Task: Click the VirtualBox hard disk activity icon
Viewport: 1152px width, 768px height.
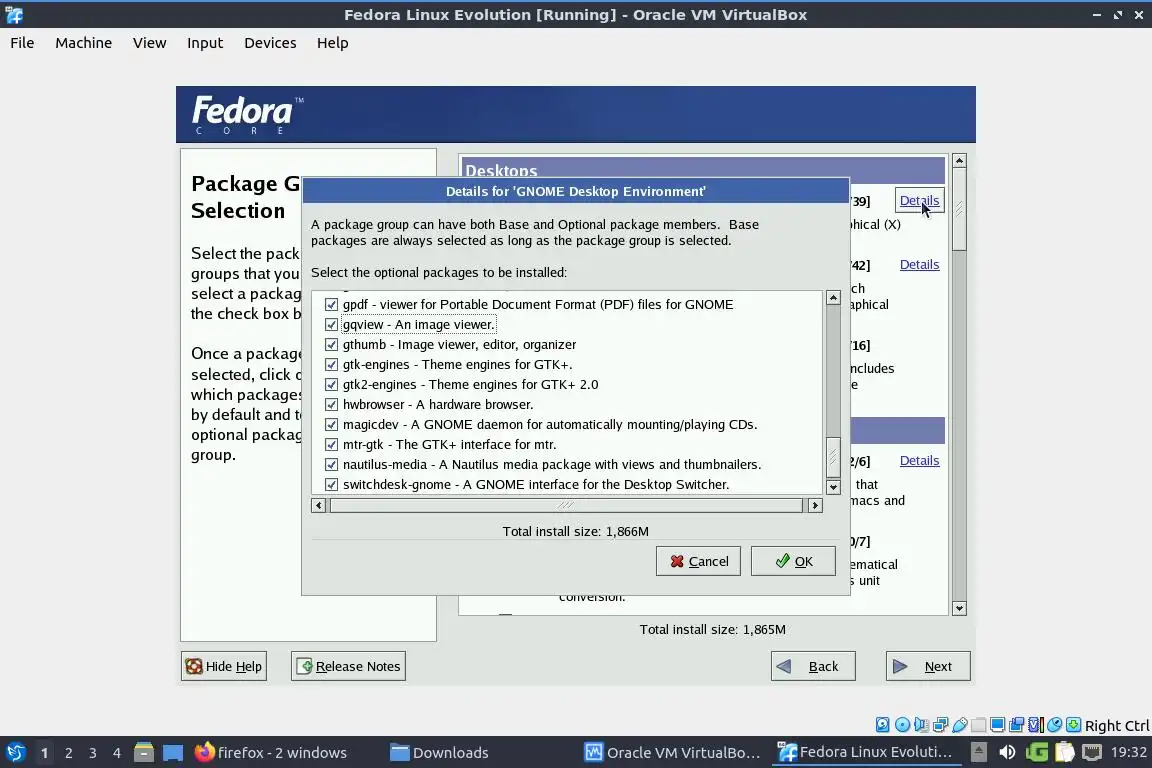Action: [x=882, y=725]
